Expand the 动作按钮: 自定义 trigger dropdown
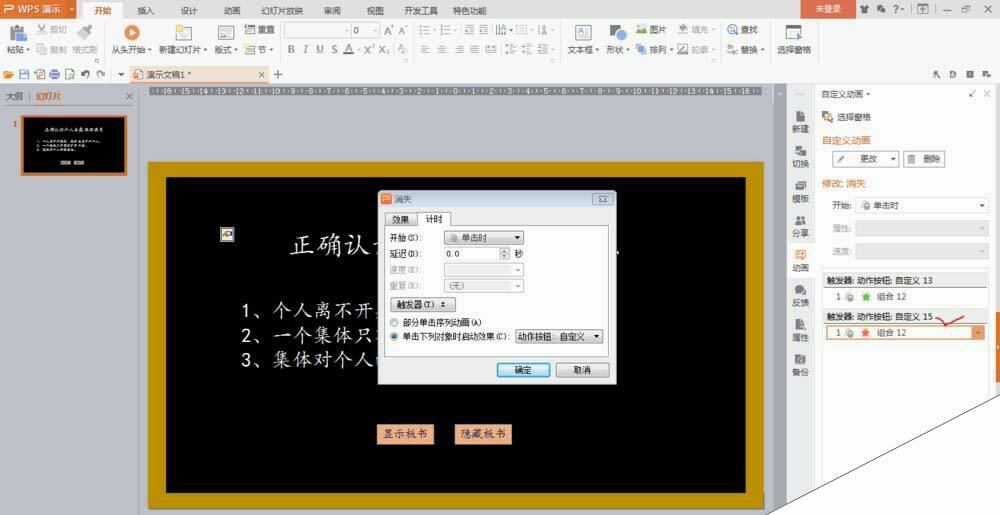 pyautogui.click(x=559, y=337)
